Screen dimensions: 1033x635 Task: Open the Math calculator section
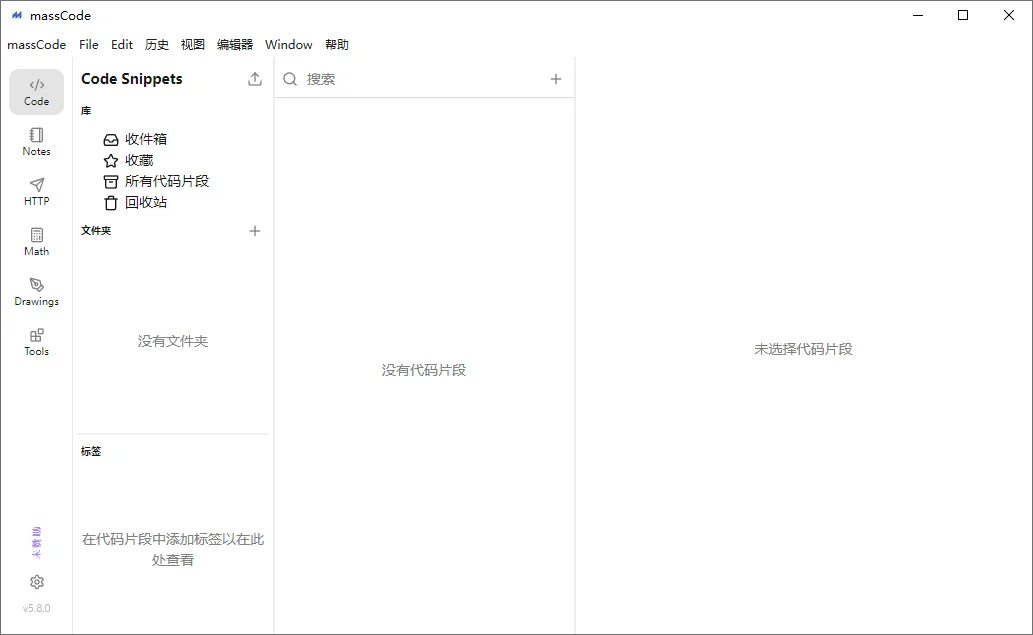pos(36,242)
